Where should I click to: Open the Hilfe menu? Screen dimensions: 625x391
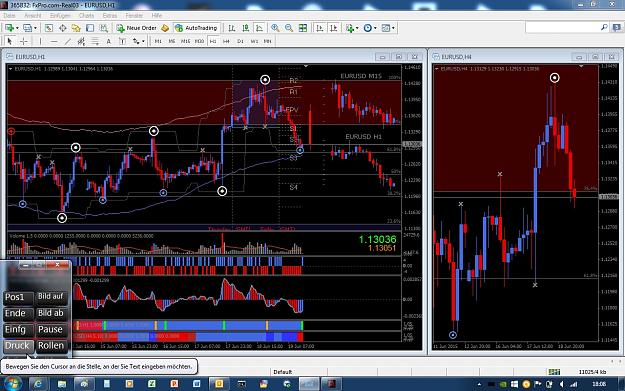157,16
